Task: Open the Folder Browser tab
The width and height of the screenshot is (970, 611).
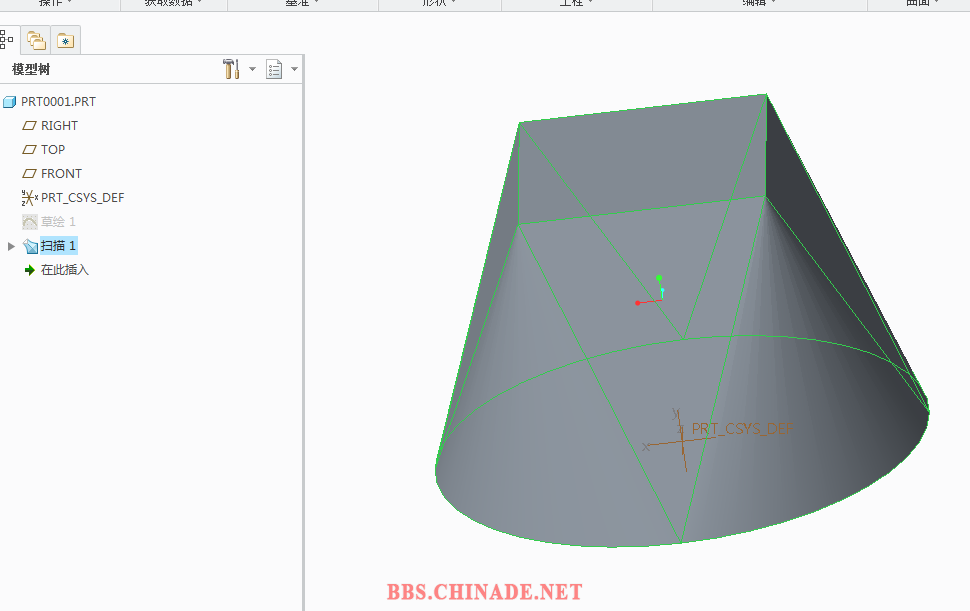Action: (x=36, y=40)
